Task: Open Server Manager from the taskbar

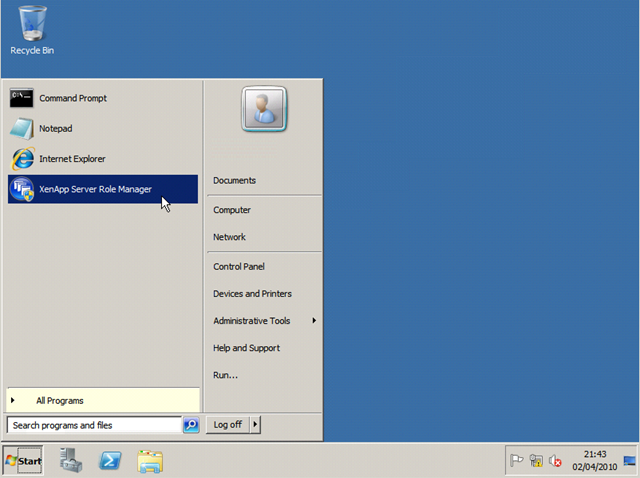Action: pos(71,460)
